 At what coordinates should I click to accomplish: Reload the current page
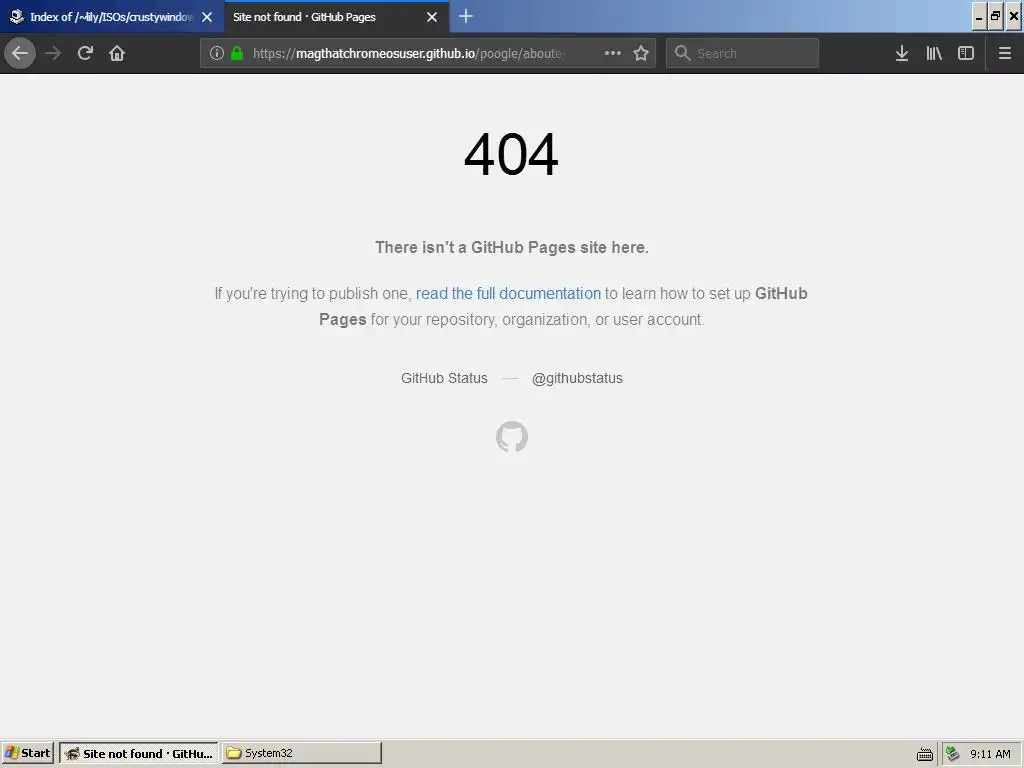85,53
